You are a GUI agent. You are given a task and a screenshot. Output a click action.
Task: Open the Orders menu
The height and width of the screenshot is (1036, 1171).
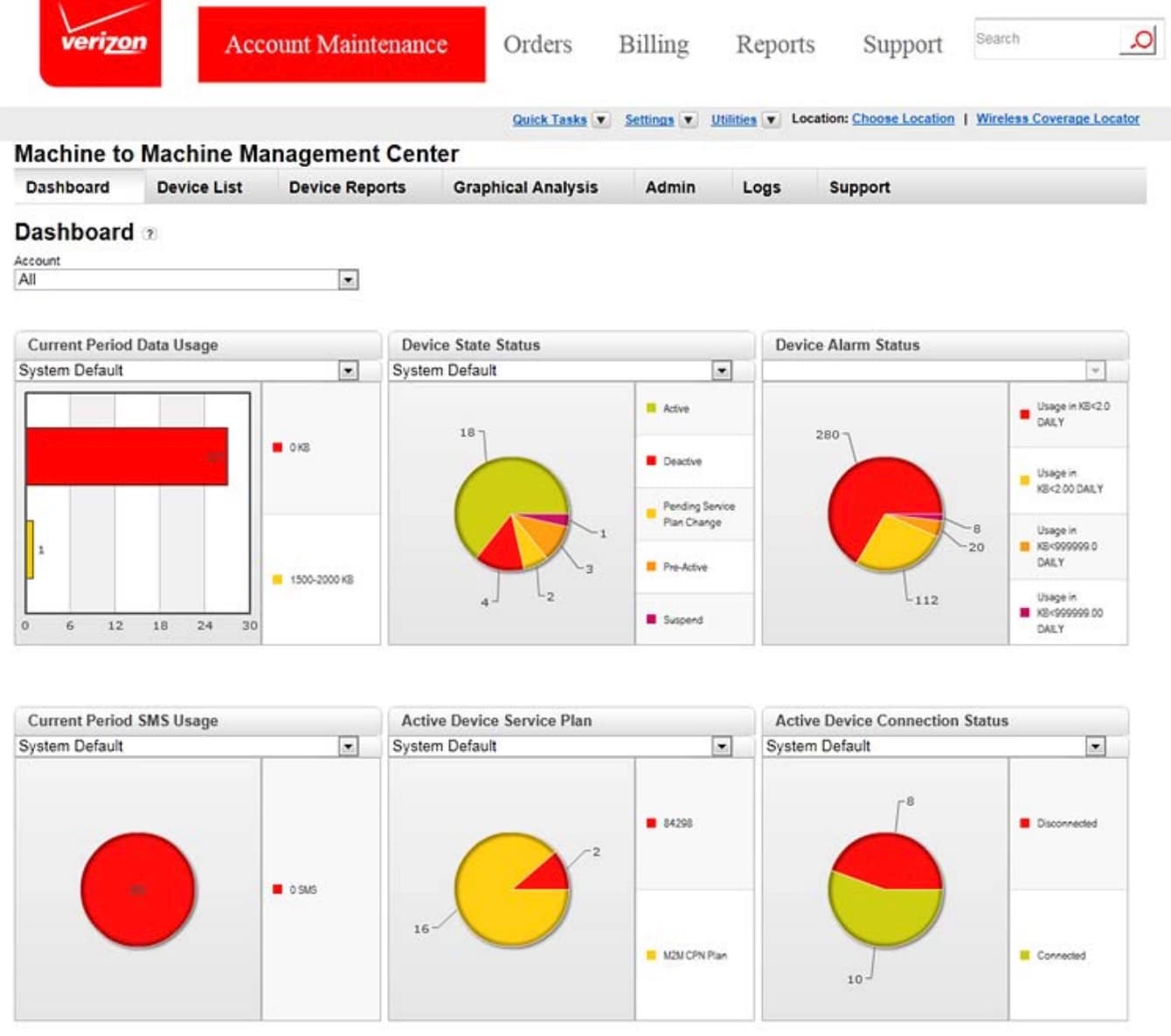coord(537,45)
